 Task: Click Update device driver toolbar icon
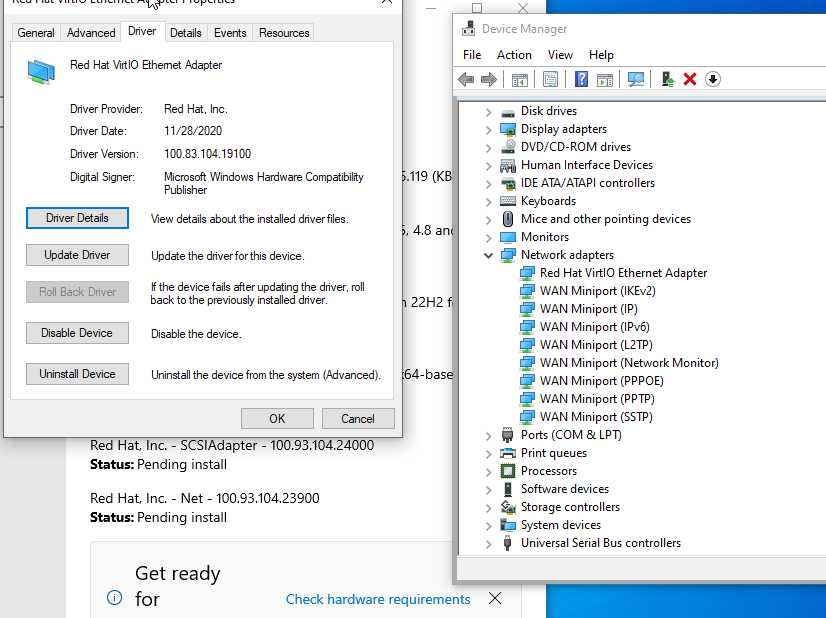pos(667,80)
